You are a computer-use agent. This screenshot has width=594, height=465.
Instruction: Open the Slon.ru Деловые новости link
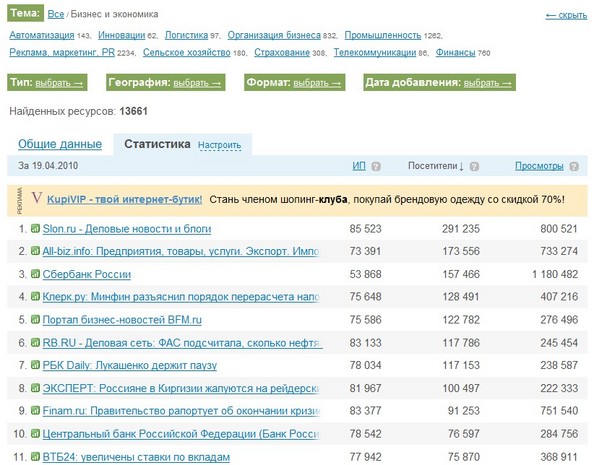(127, 229)
